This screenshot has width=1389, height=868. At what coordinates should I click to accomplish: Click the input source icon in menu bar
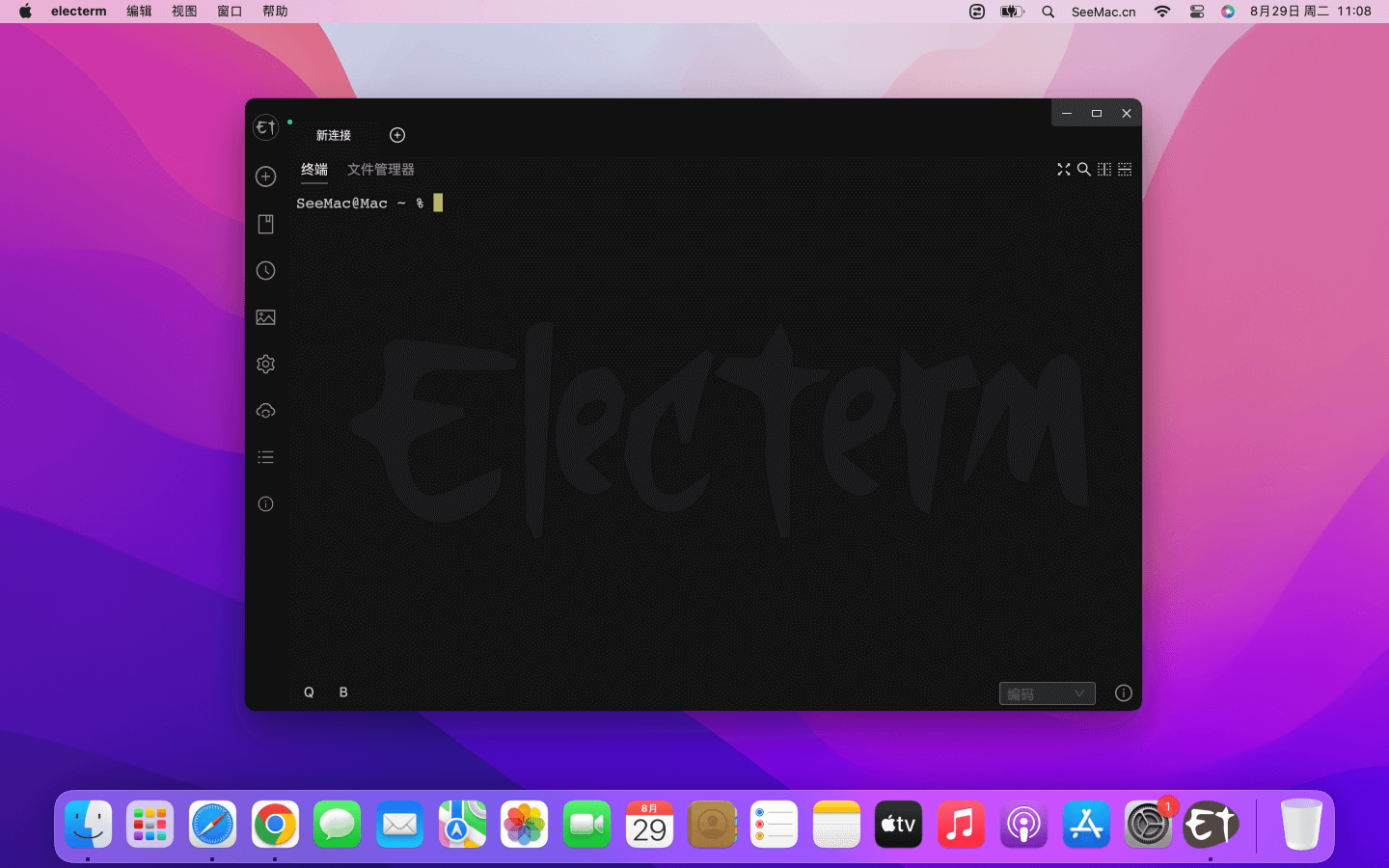click(977, 12)
